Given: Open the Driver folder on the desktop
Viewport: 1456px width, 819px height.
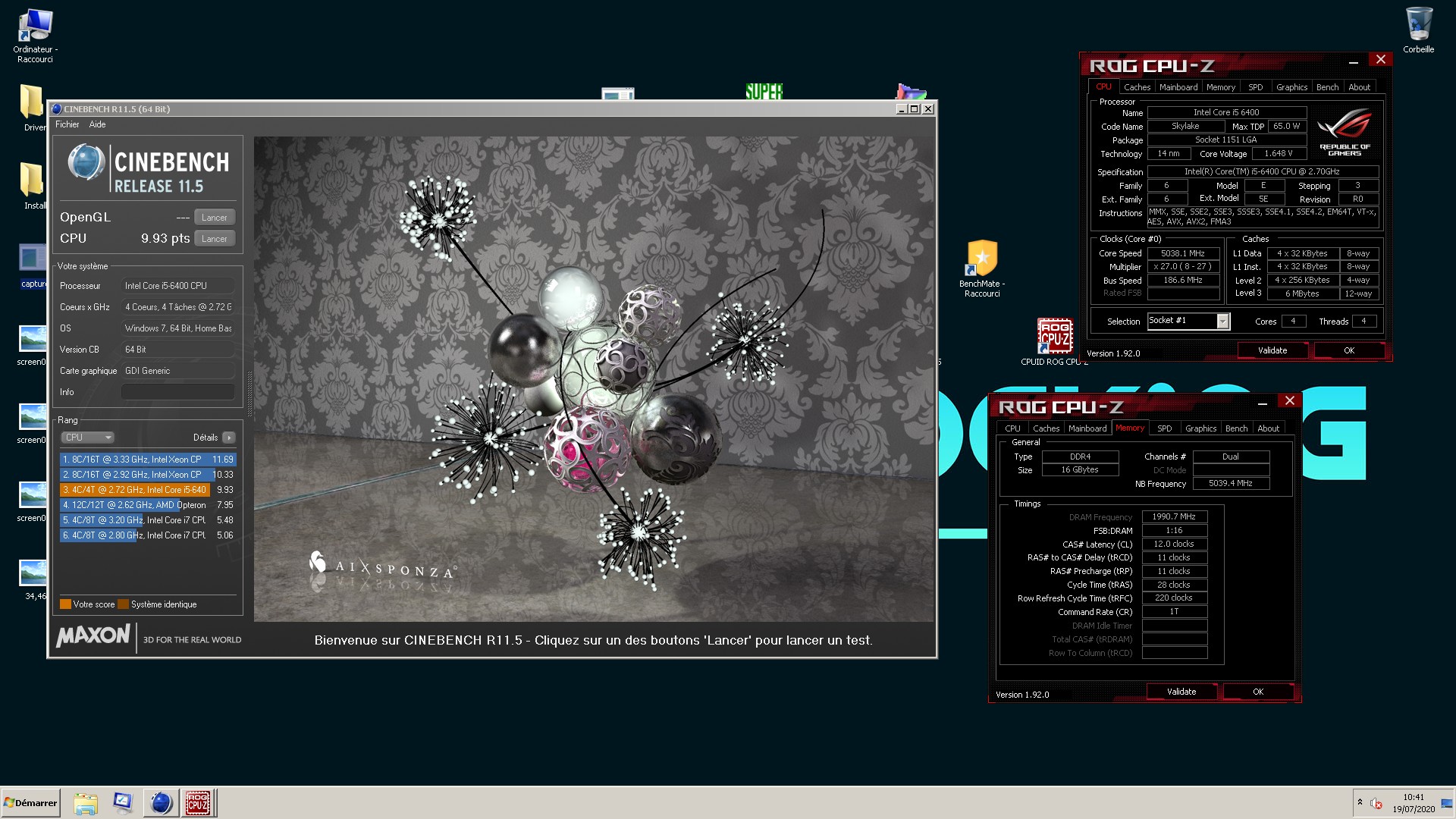Looking at the screenshot, I should pyautogui.click(x=33, y=108).
